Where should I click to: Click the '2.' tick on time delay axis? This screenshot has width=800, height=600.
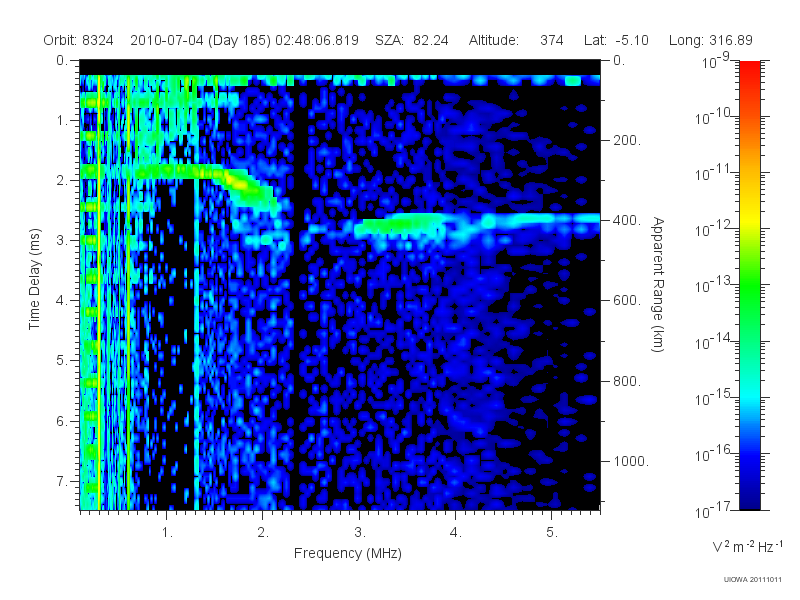[62, 181]
